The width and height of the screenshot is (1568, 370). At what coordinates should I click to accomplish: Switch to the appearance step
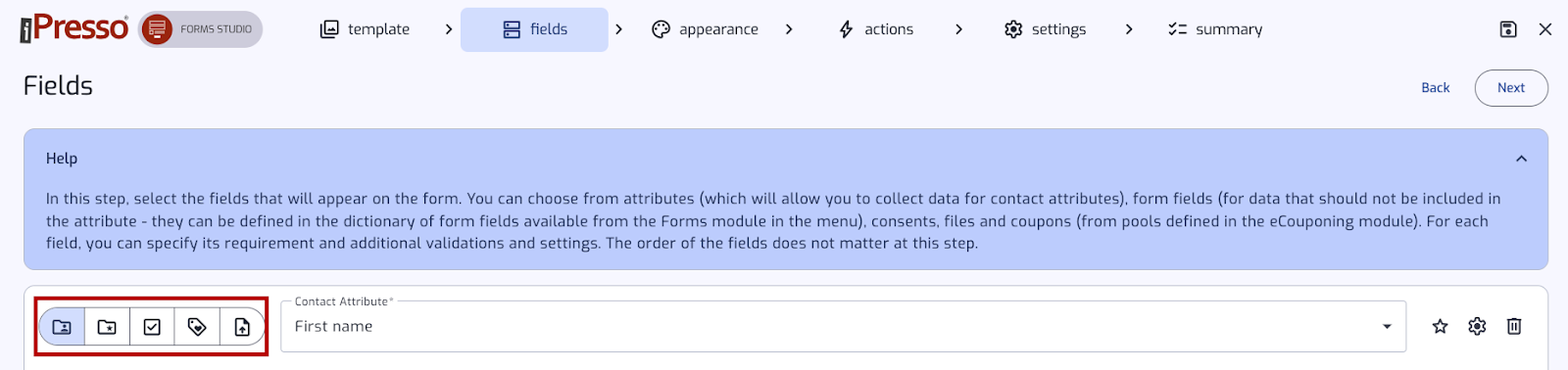point(705,29)
